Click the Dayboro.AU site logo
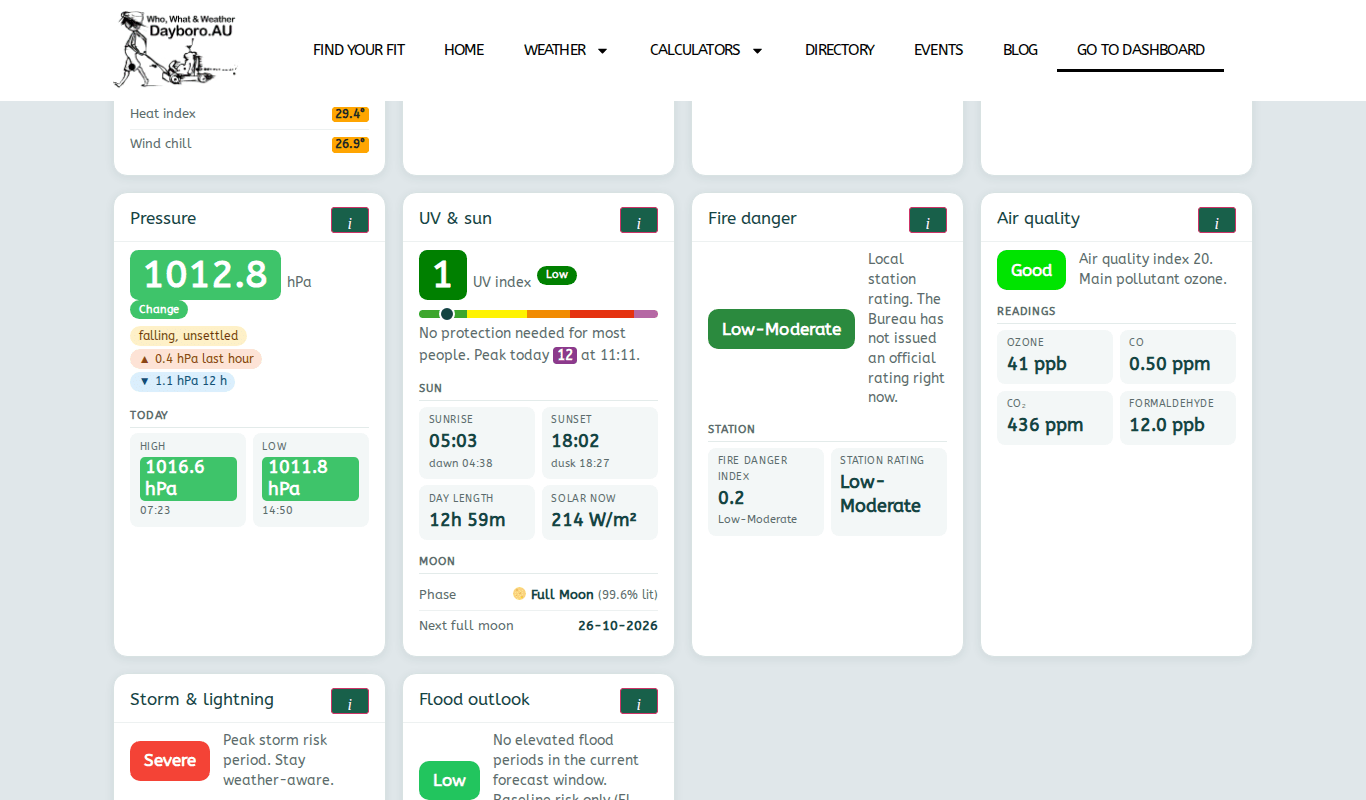 click(x=175, y=49)
